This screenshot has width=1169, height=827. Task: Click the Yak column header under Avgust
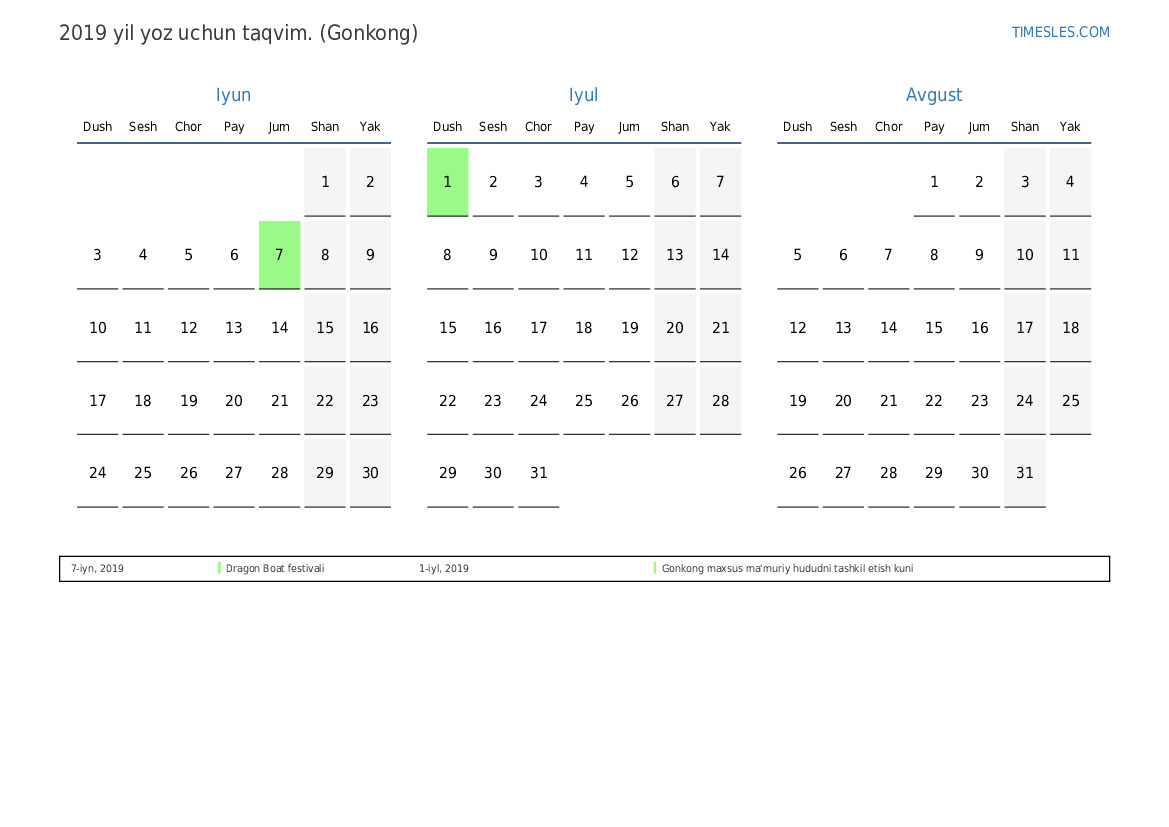1070,127
